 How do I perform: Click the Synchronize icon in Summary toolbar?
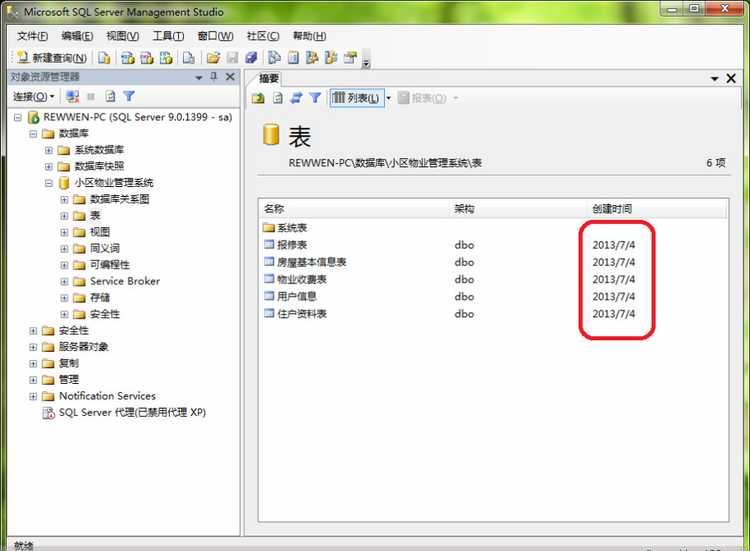pyautogui.click(x=297, y=98)
